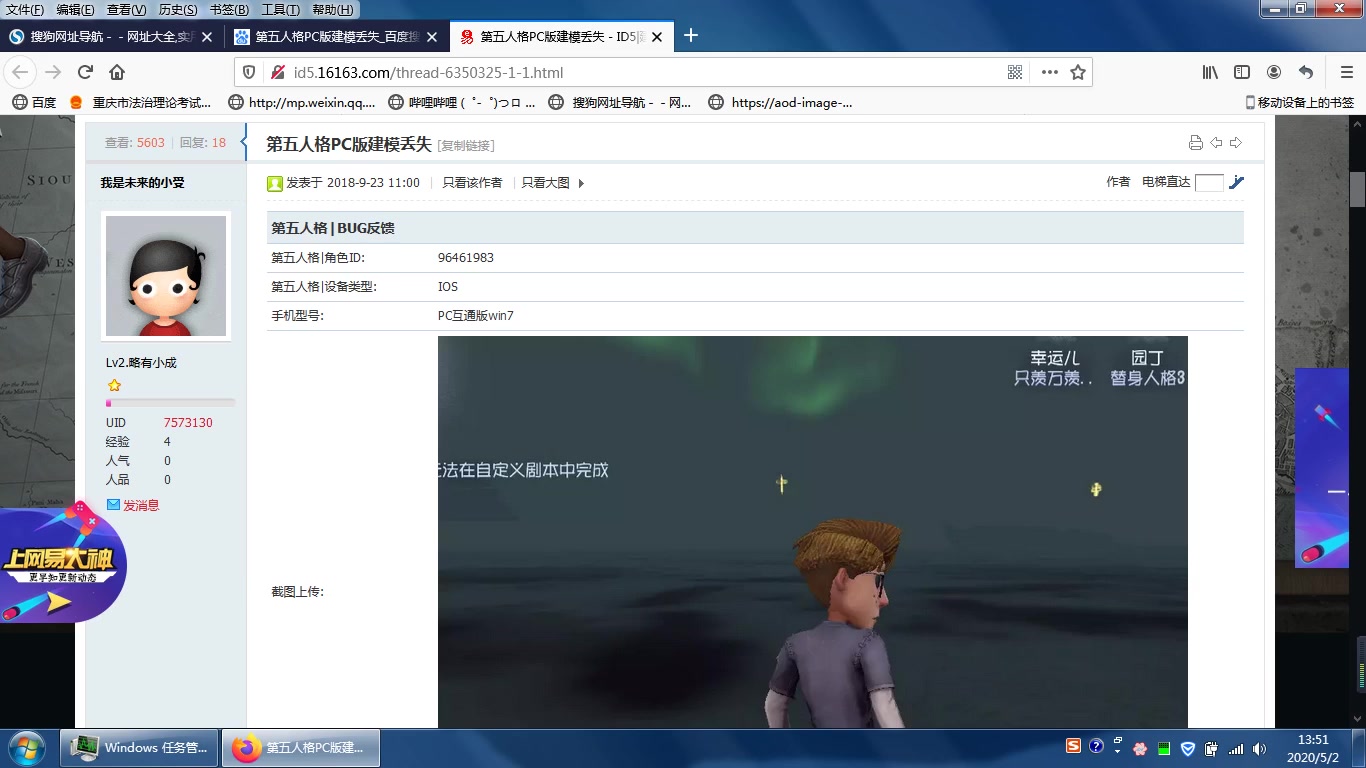Toggle the 只看大图 large-image view
The width and height of the screenshot is (1366, 768).
tap(544, 183)
